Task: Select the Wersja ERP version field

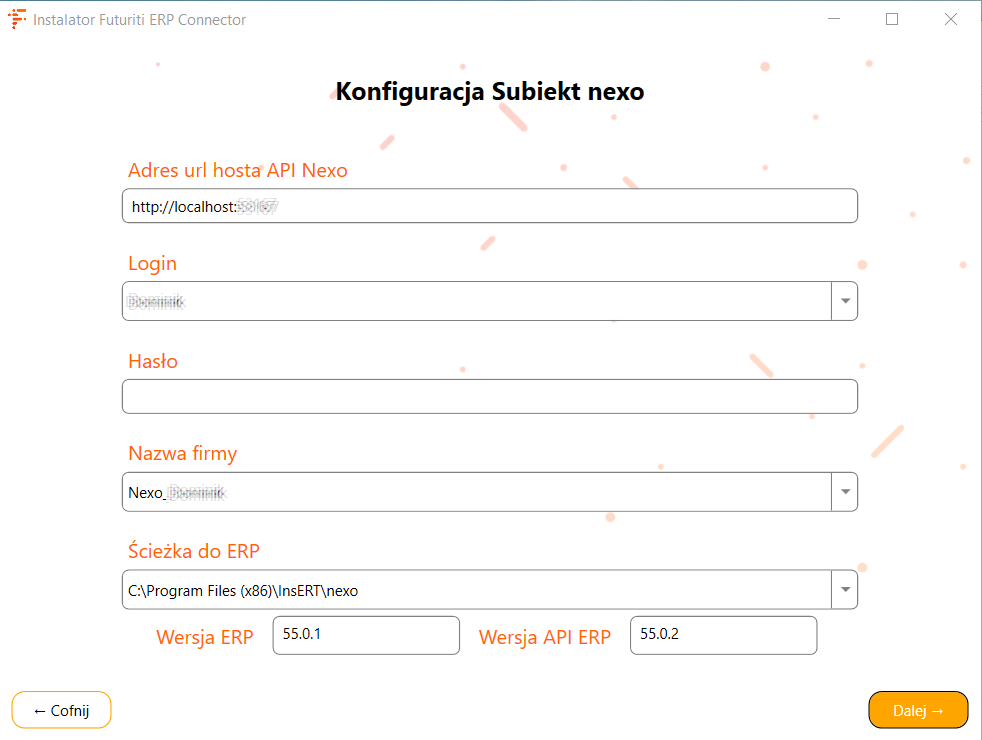Action: [x=366, y=635]
